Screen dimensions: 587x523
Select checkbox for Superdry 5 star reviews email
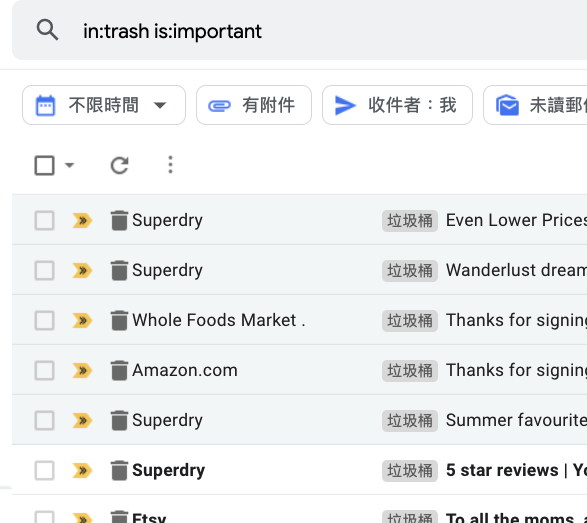click(x=45, y=471)
